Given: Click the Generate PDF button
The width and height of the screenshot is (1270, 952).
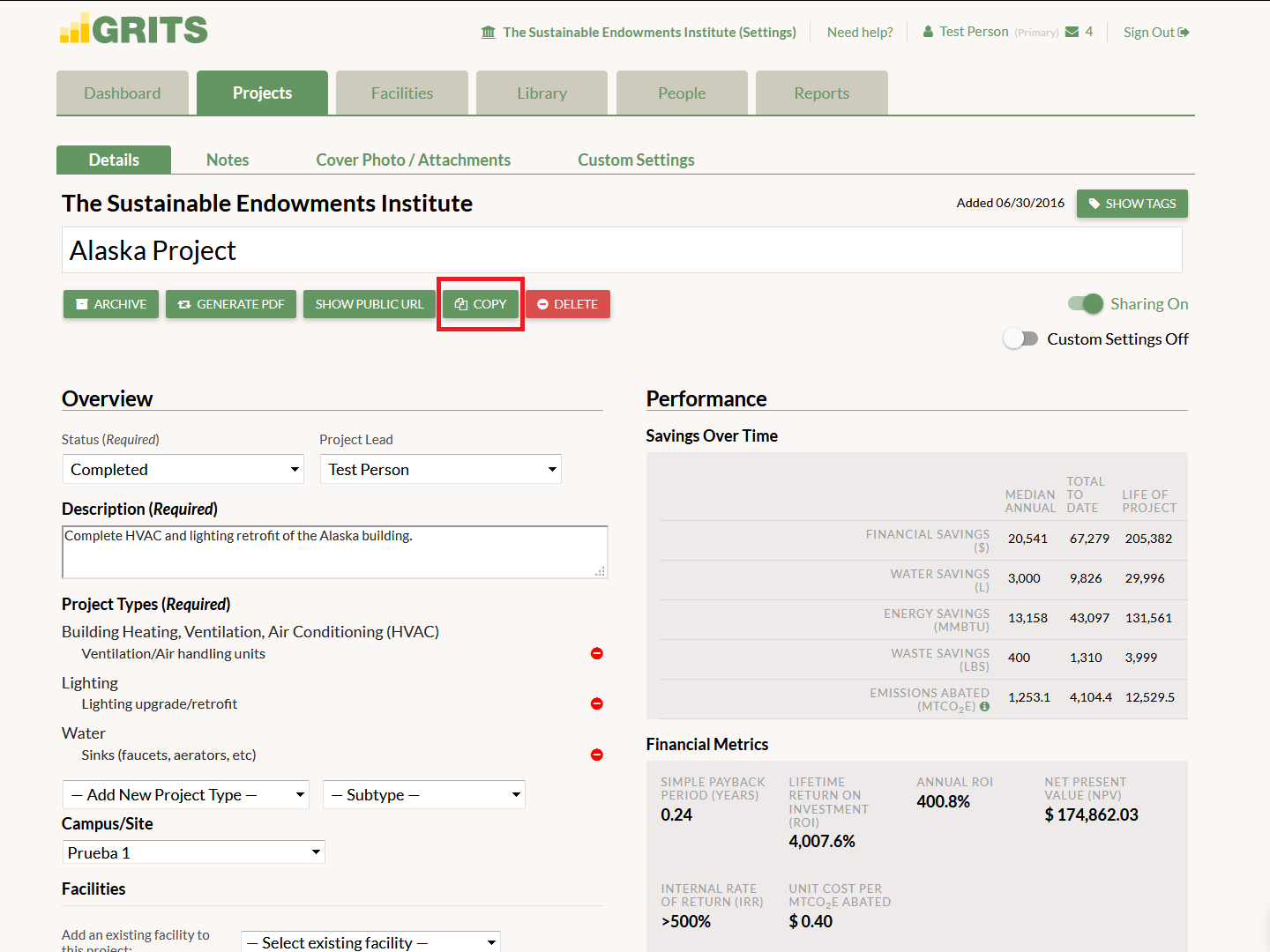Looking at the screenshot, I should pyautogui.click(x=231, y=304).
